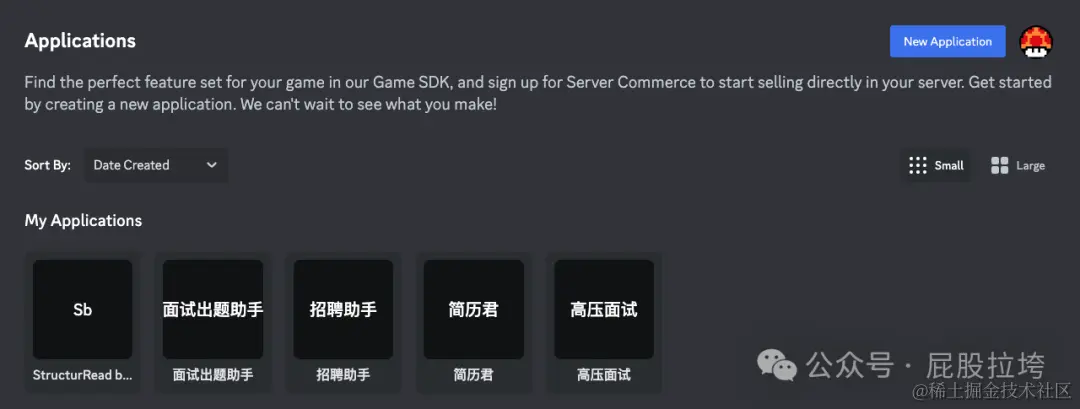Screen dimensions: 1080x409
Task: Click the New Application button
Action: click(x=948, y=41)
